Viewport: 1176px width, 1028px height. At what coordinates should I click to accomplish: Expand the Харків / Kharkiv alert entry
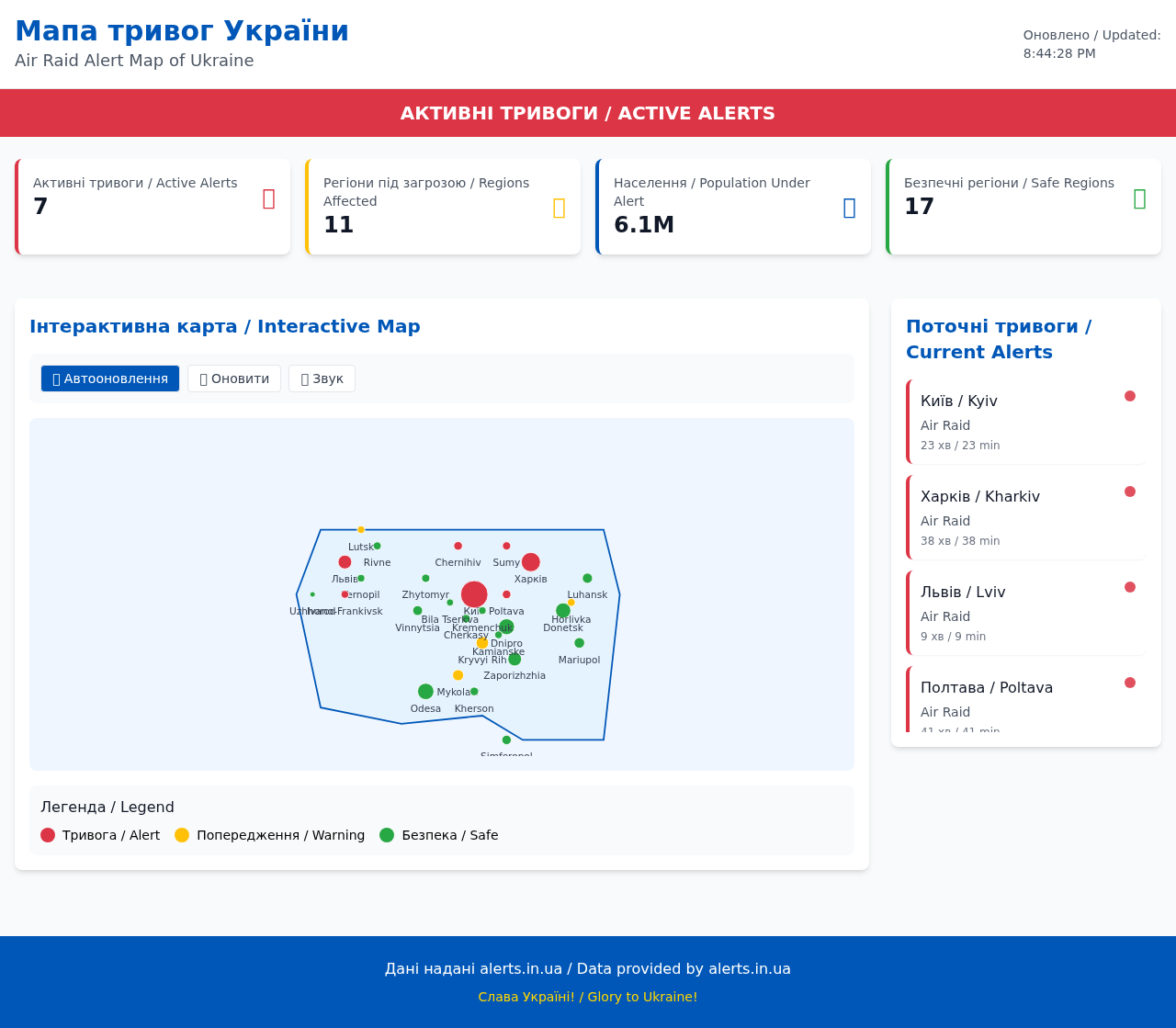[x=1024, y=514]
